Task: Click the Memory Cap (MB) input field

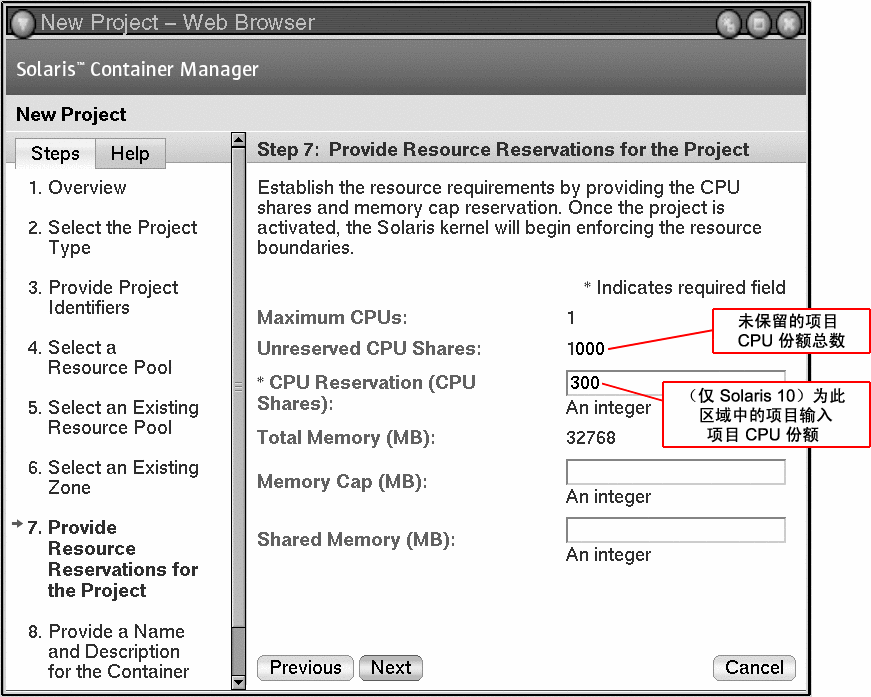Action: [x=675, y=472]
